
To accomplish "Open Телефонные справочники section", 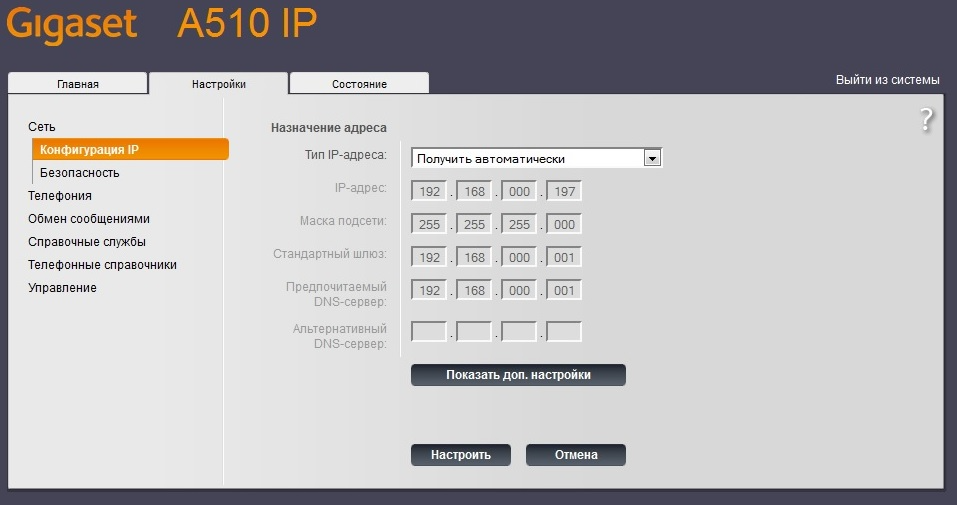I will 102,264.
